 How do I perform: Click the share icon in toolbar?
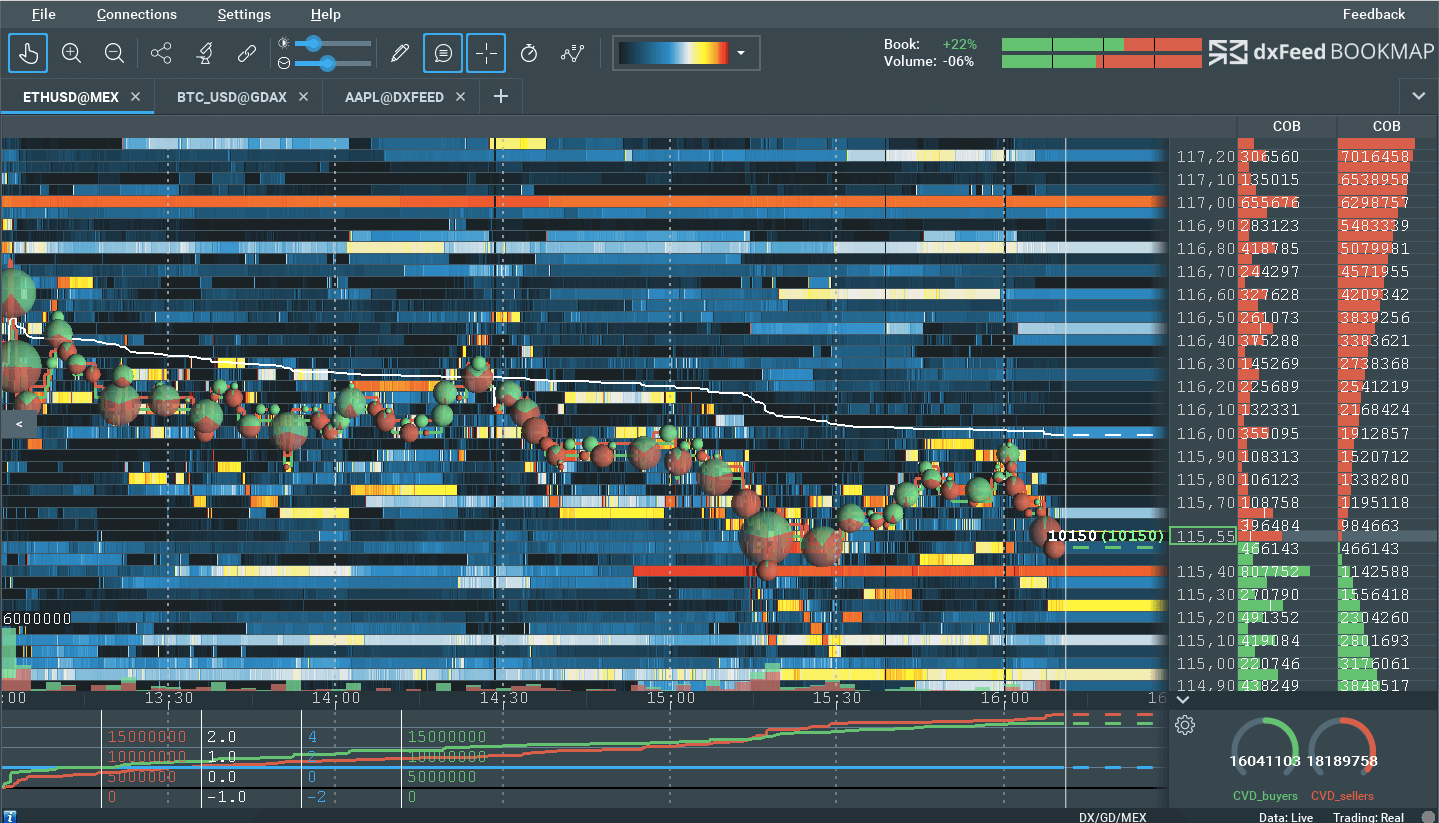click(x=160, y=53)
